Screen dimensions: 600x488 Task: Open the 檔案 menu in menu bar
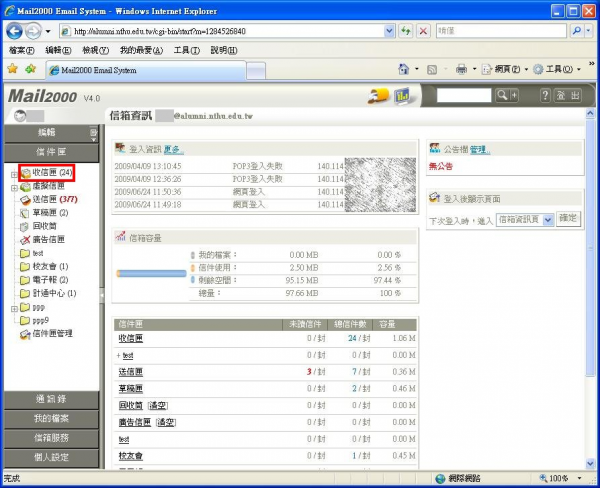pos(20,50)
